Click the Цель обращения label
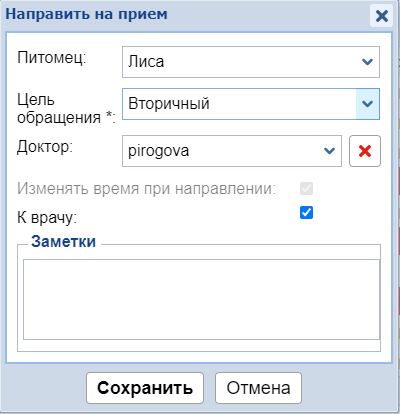Image resolution: width=400 pixels, height=414 pixels. pyautogui.click(x=66, y=108)
